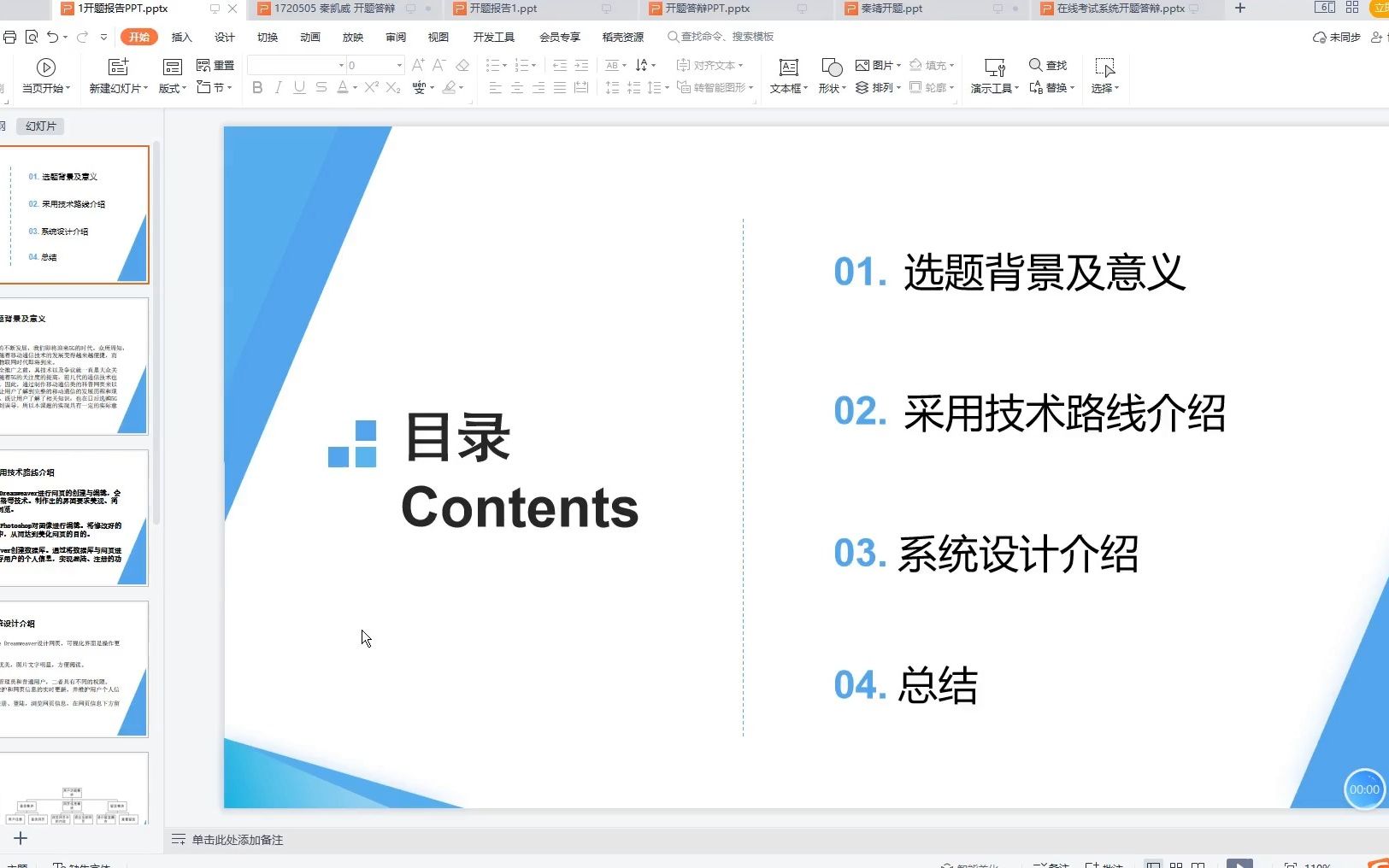Justify the paragraph text
The width and height of the screenshot is (1389, 868).
[x=560, y=87]
